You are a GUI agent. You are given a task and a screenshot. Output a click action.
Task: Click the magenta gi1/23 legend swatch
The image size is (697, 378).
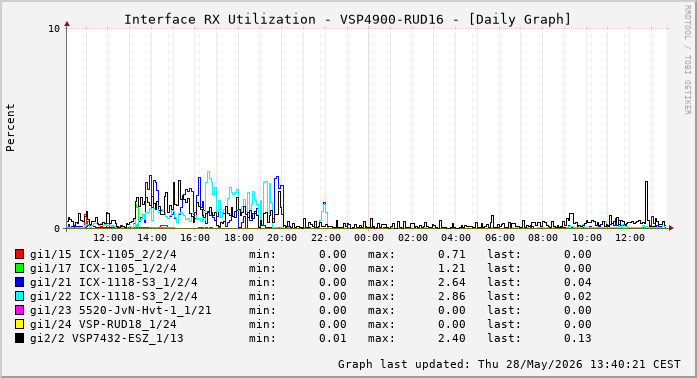pyautogui.click(x=19, y=310)
